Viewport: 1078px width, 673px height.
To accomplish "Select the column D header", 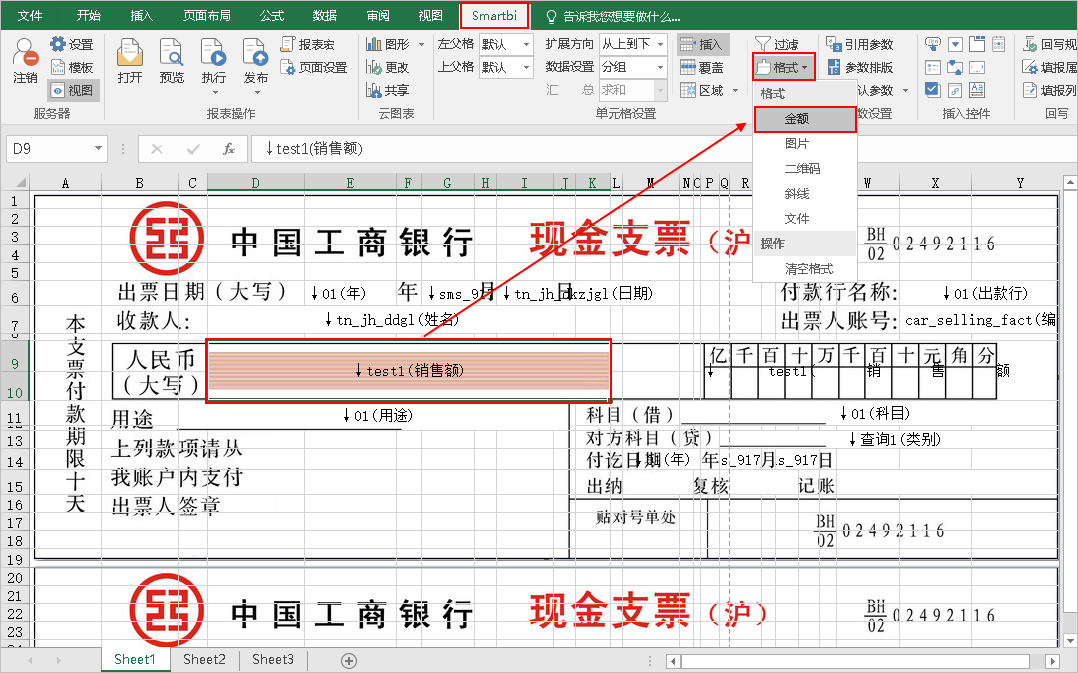I will (x=256, y=183).
